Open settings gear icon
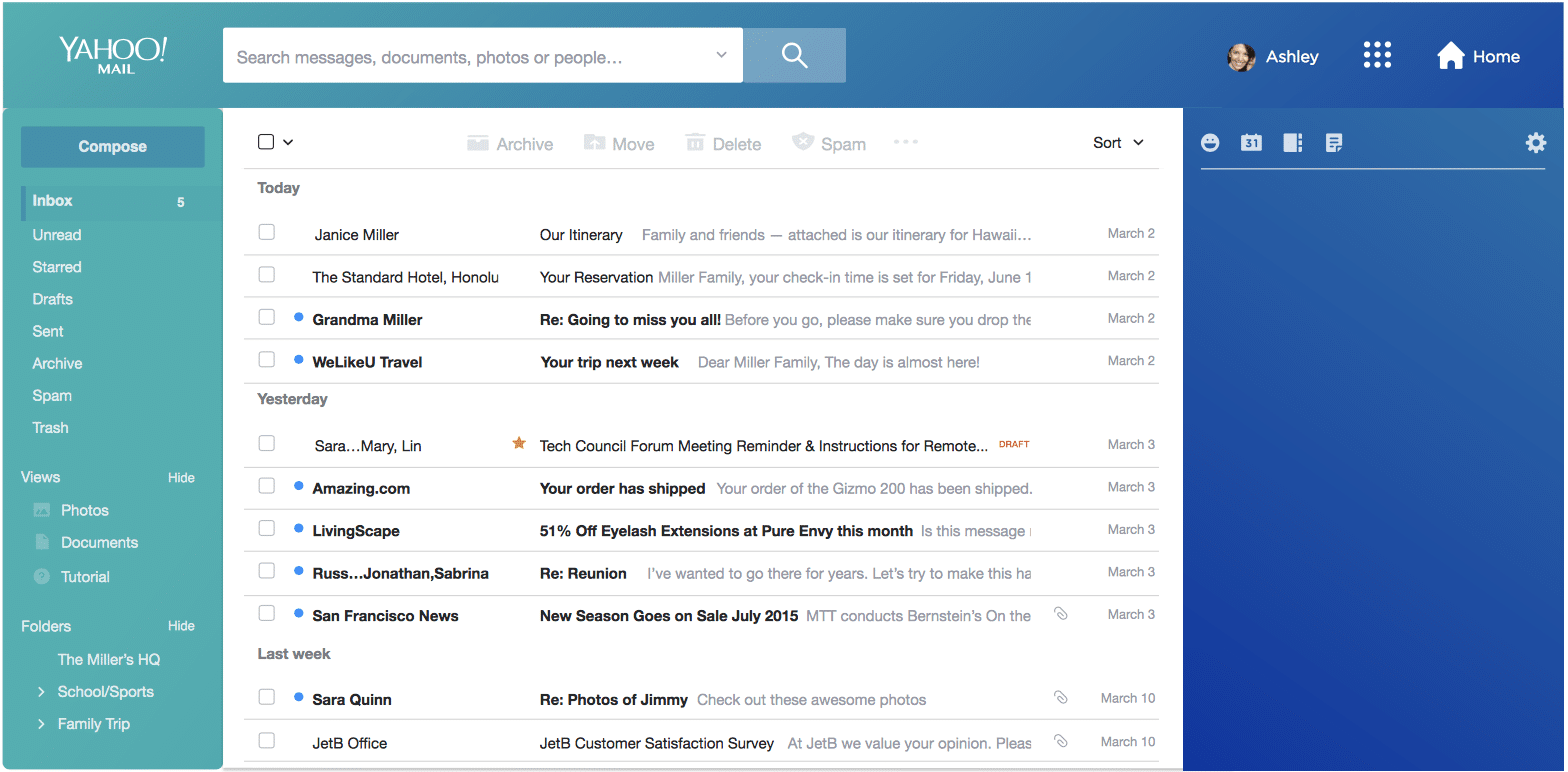Image resolution: width=1568 pixels, height=772 pixels. tap(1535, 143)
